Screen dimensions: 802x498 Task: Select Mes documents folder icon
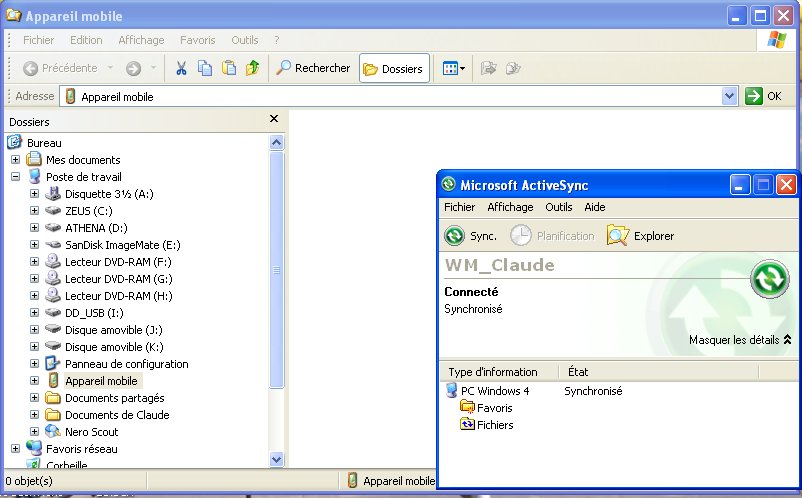[x=34, y=160]
